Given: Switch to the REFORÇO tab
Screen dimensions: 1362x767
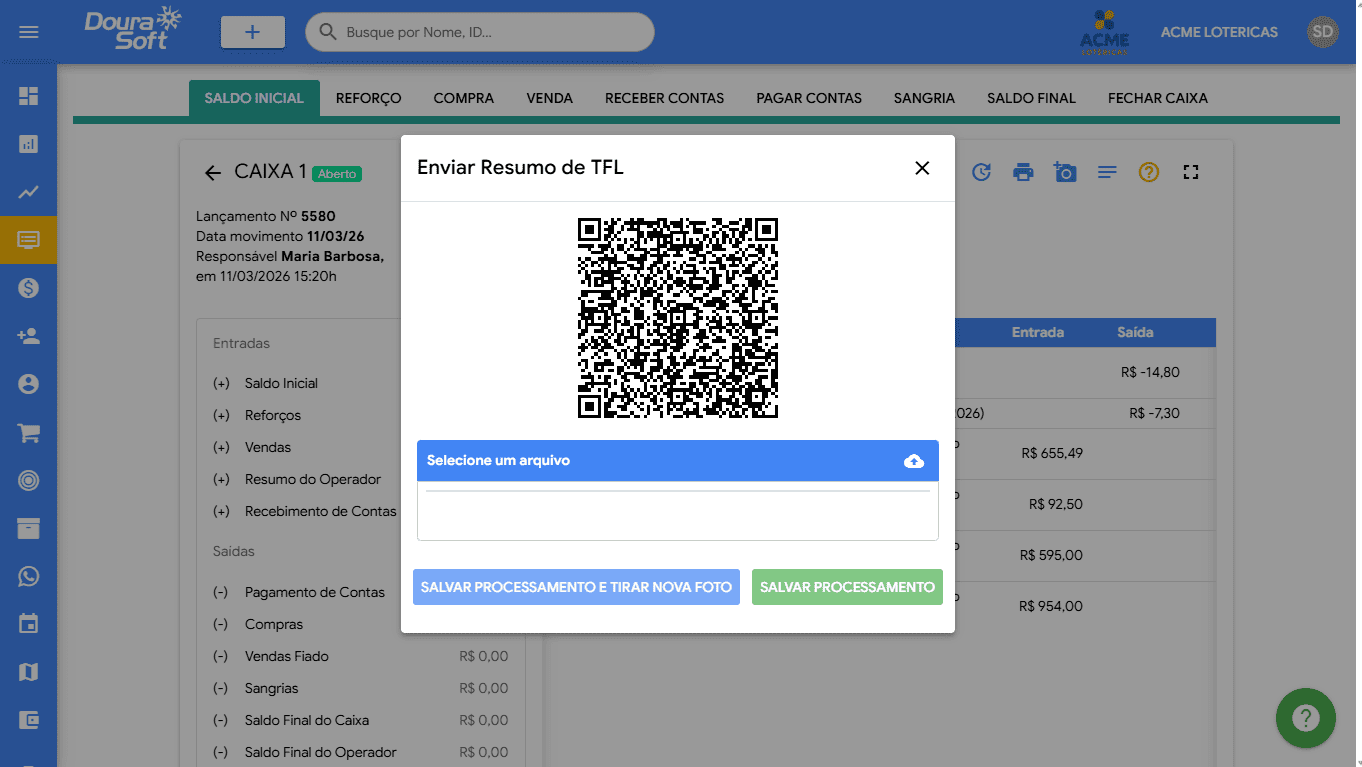Looking at the screenshot, I should point(368,98).
